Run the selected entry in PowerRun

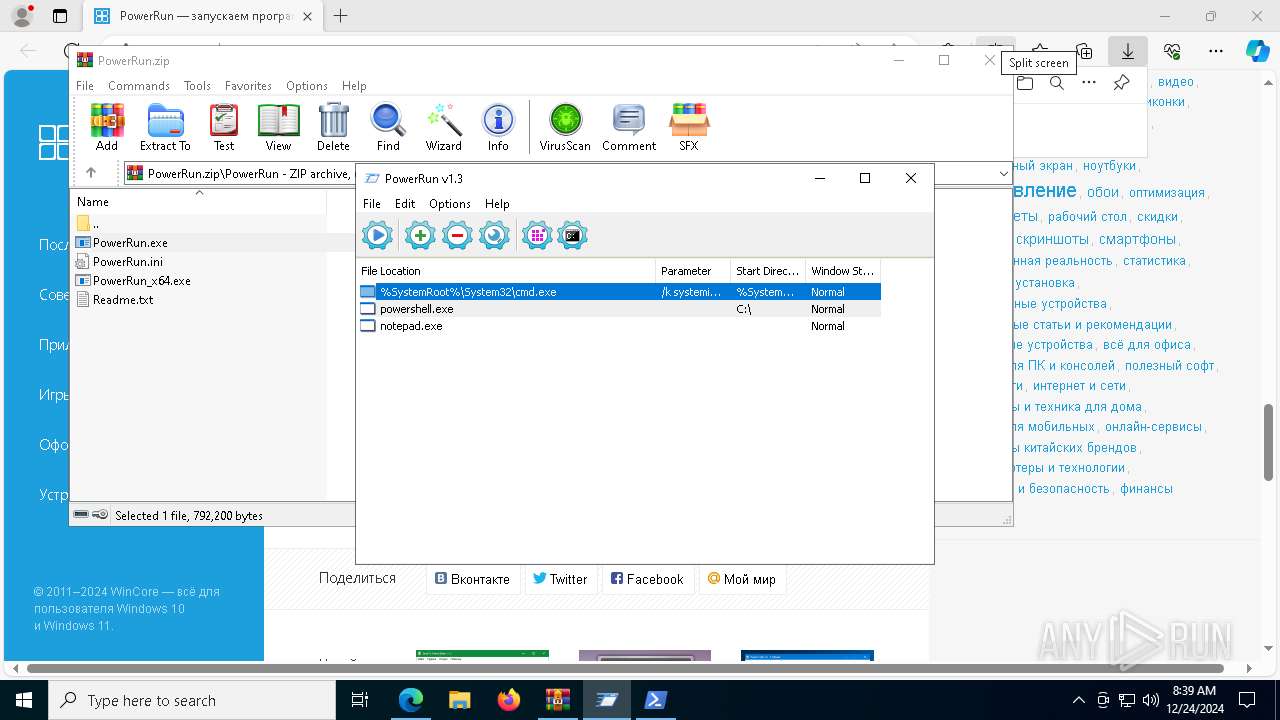click(x=377, y=236)
